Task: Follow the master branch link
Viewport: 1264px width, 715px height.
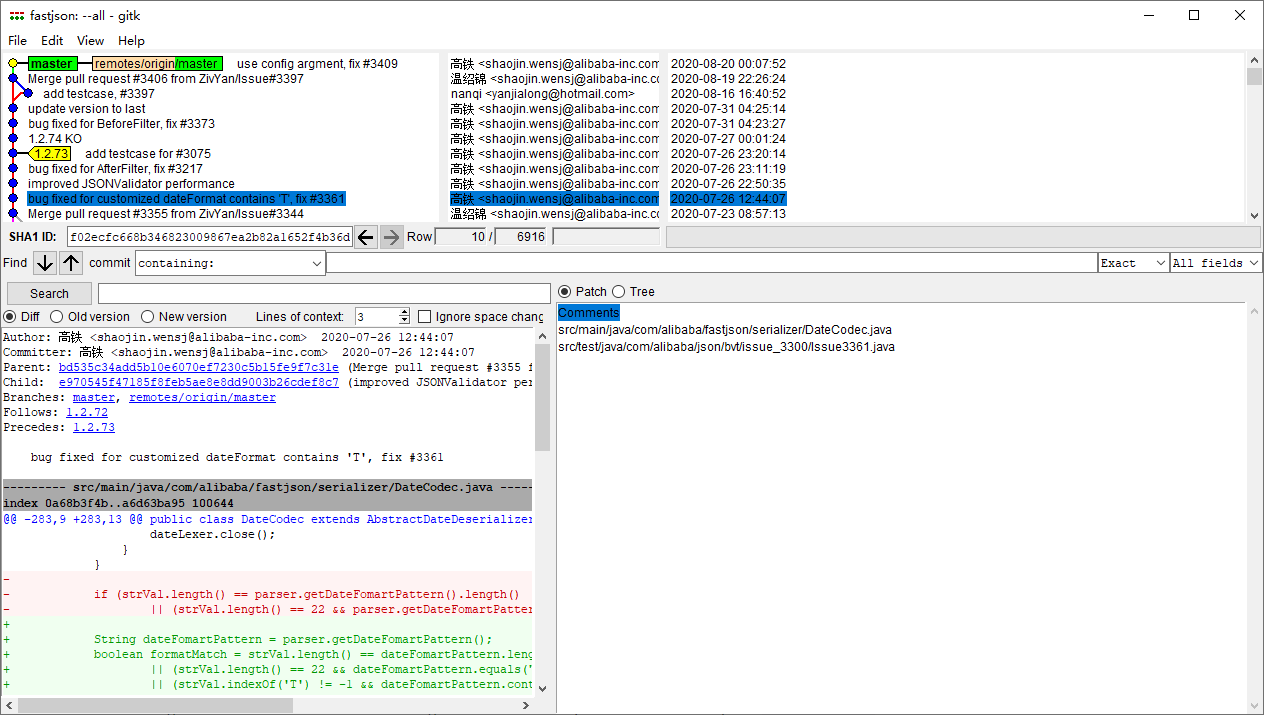Action: click(94, 398)
